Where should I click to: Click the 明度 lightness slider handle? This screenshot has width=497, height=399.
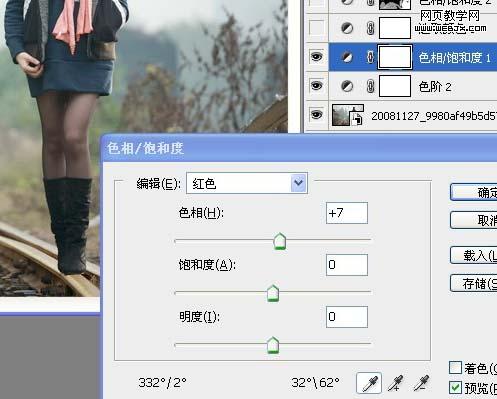click(273, 345)
